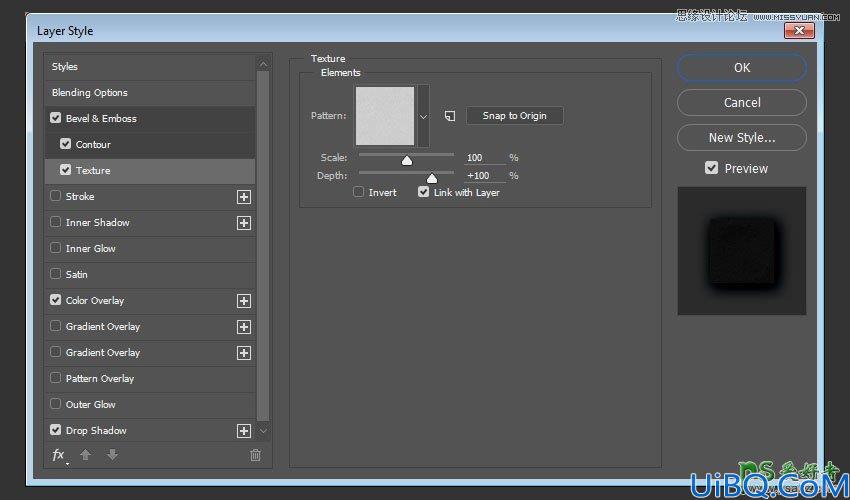This screenshot has height=500, width=850.
Task: Check the Invert texture option
Action: [358, 191]
